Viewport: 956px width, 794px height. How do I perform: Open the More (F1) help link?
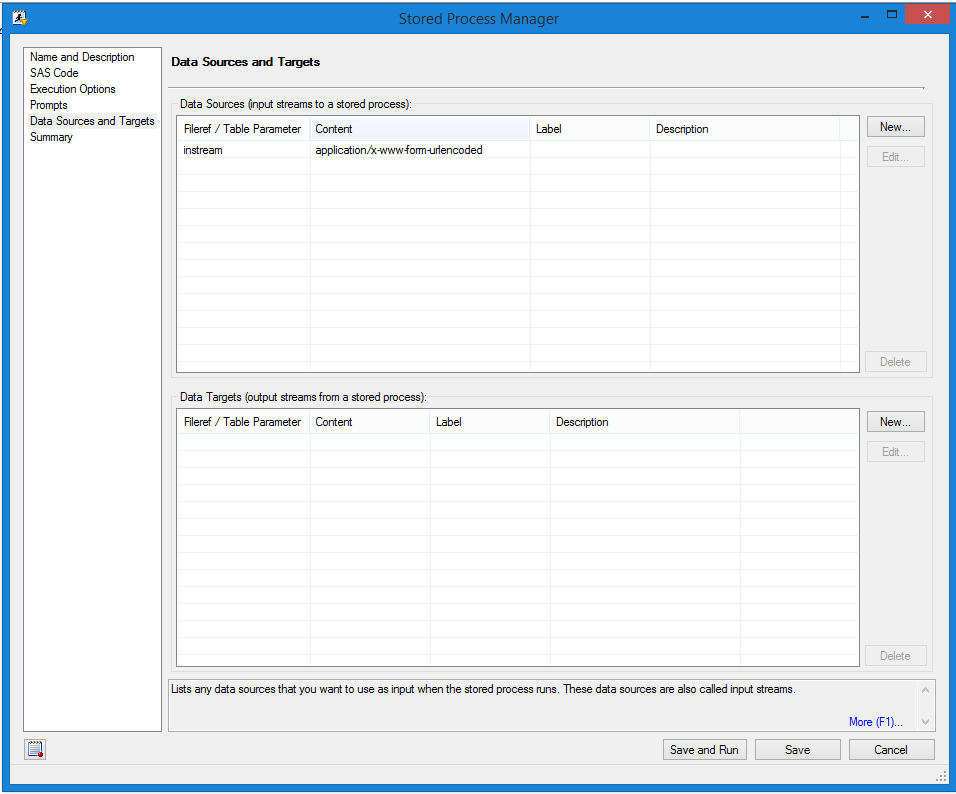pyautogui.click(x=875, y=722)
